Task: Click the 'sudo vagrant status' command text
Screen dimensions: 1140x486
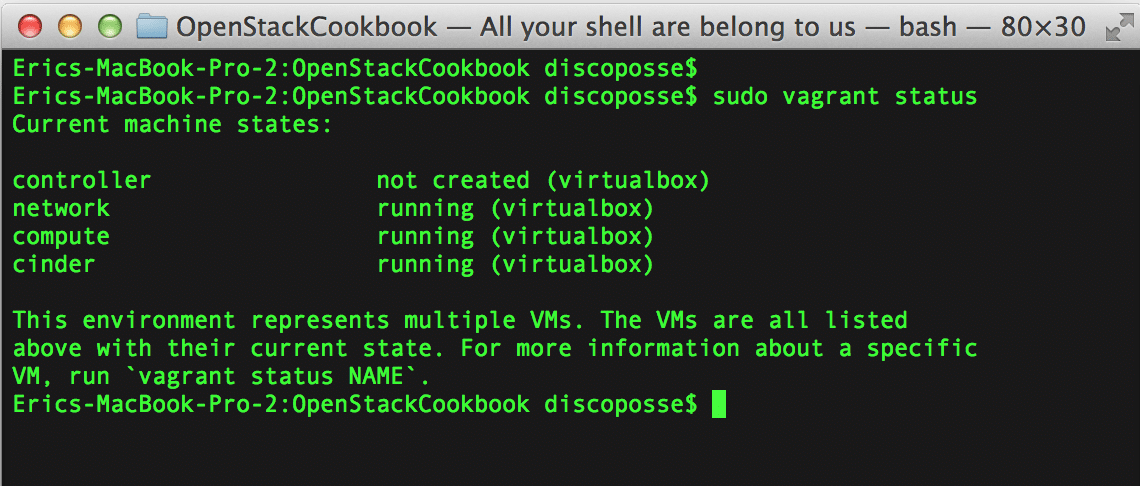Action: (x=844, y=97)
